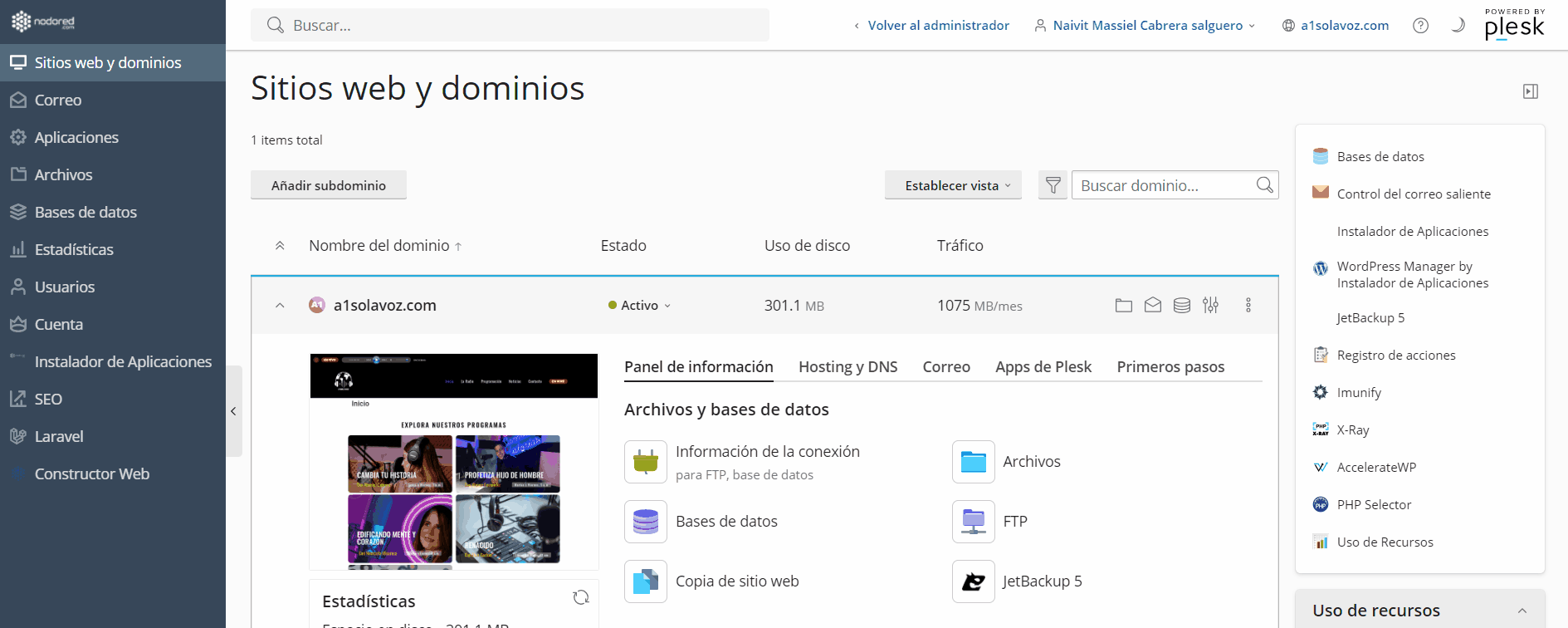
Task: Open file manager icon in a1solavoz.com row
Action: coord(1123,306)
